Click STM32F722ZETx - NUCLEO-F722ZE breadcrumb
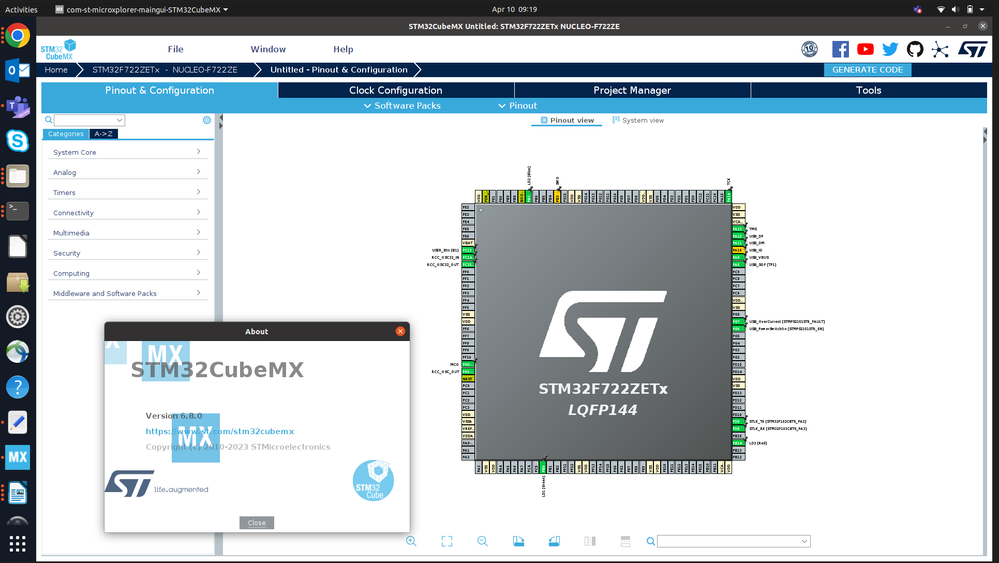This screenshot has height=563, width=999. [x=164, y=70]
